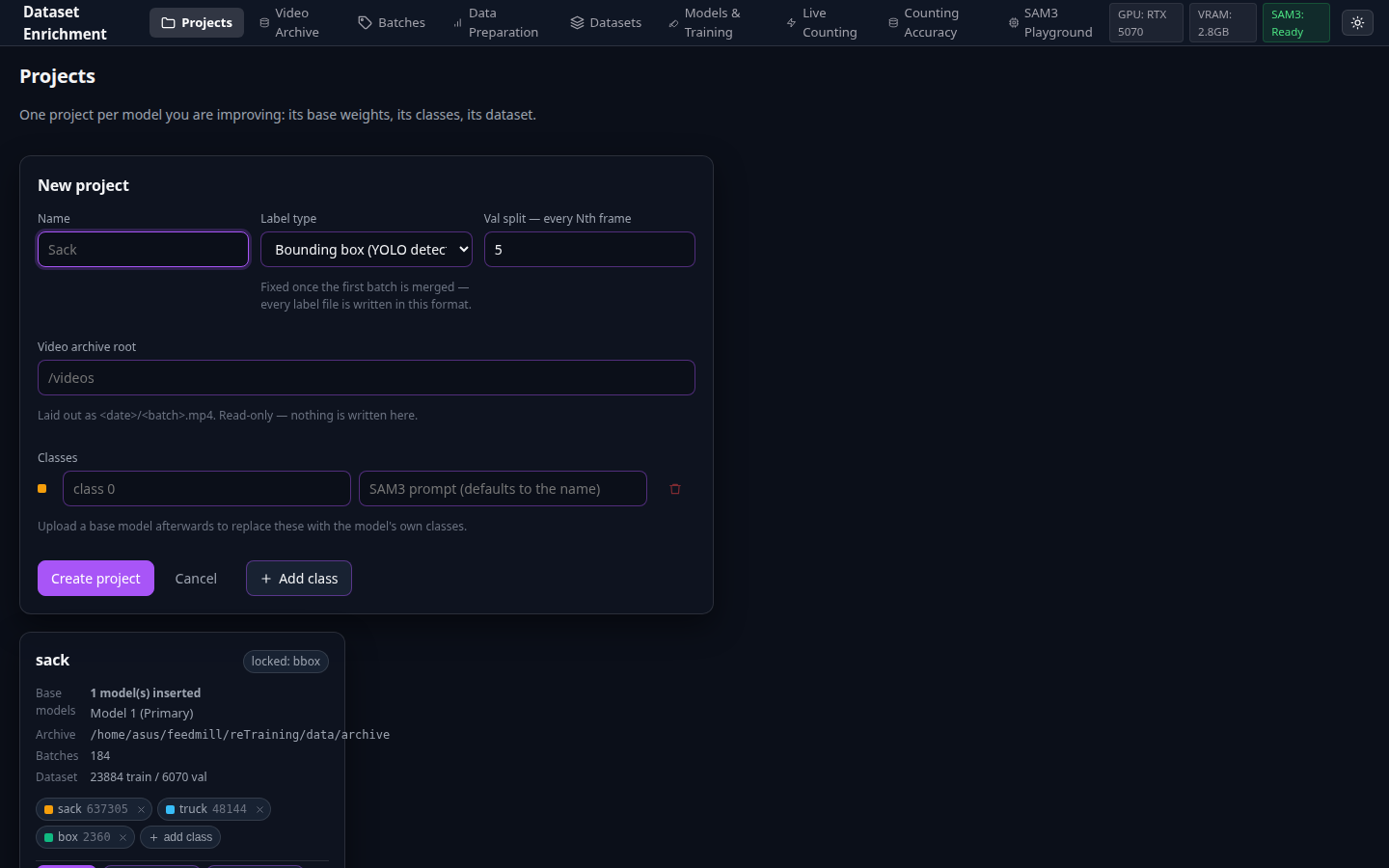Switch to Live Counting tab

click(x=823, y=22)
